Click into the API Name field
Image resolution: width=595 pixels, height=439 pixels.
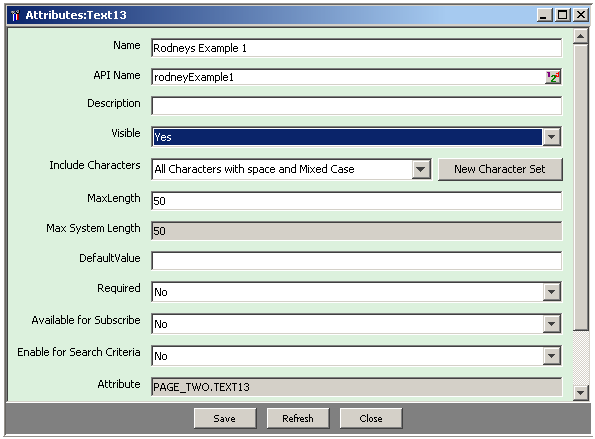(x=348, y=77)
